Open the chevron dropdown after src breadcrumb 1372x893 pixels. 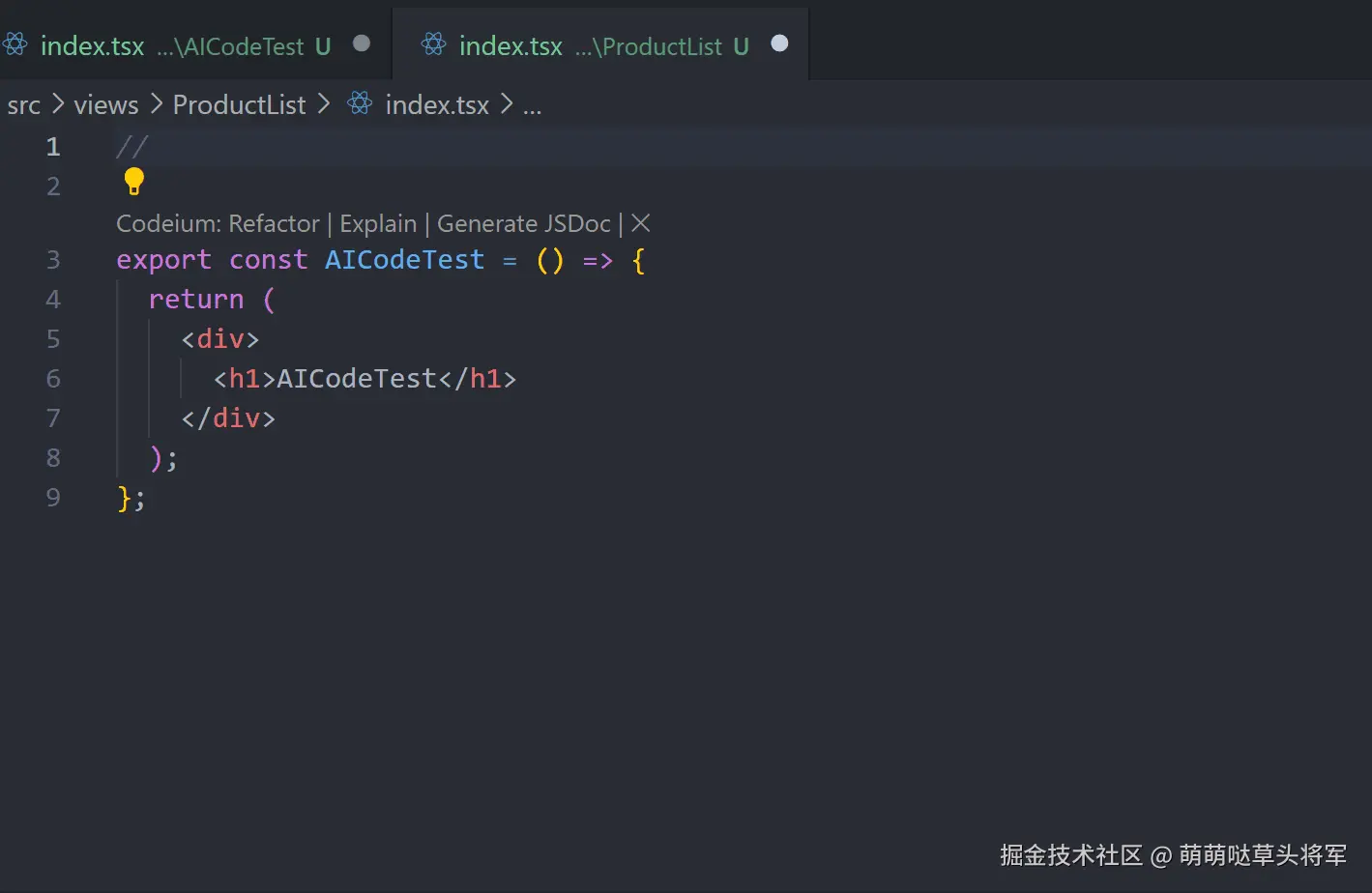[x=59, y=104]
